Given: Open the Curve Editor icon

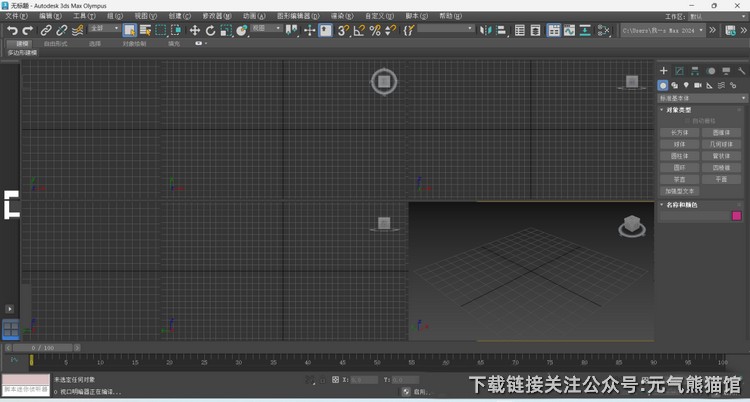Looking at the screenshot, I should point(569,31).
